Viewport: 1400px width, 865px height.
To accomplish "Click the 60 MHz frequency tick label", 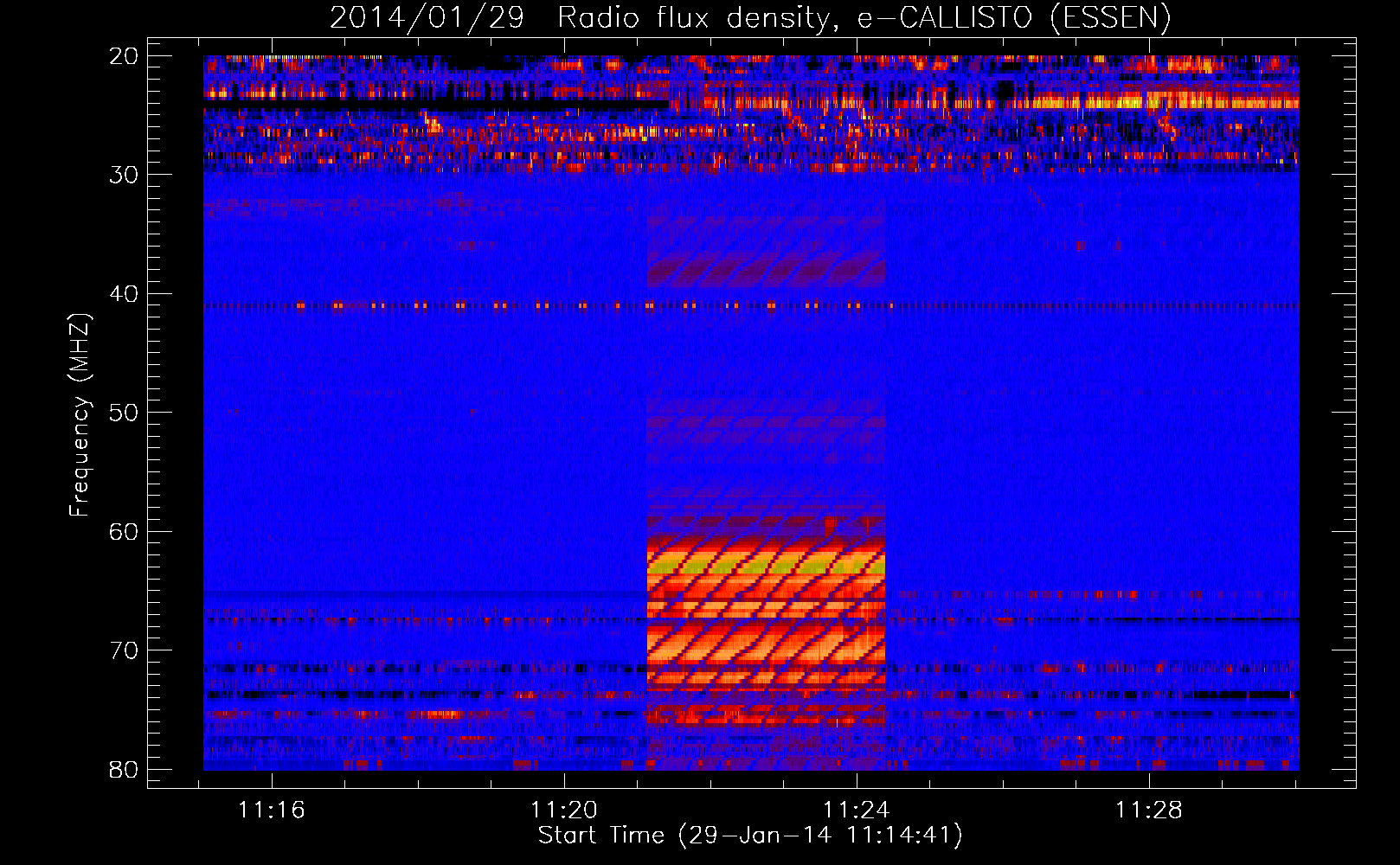I will pos(124,532).
